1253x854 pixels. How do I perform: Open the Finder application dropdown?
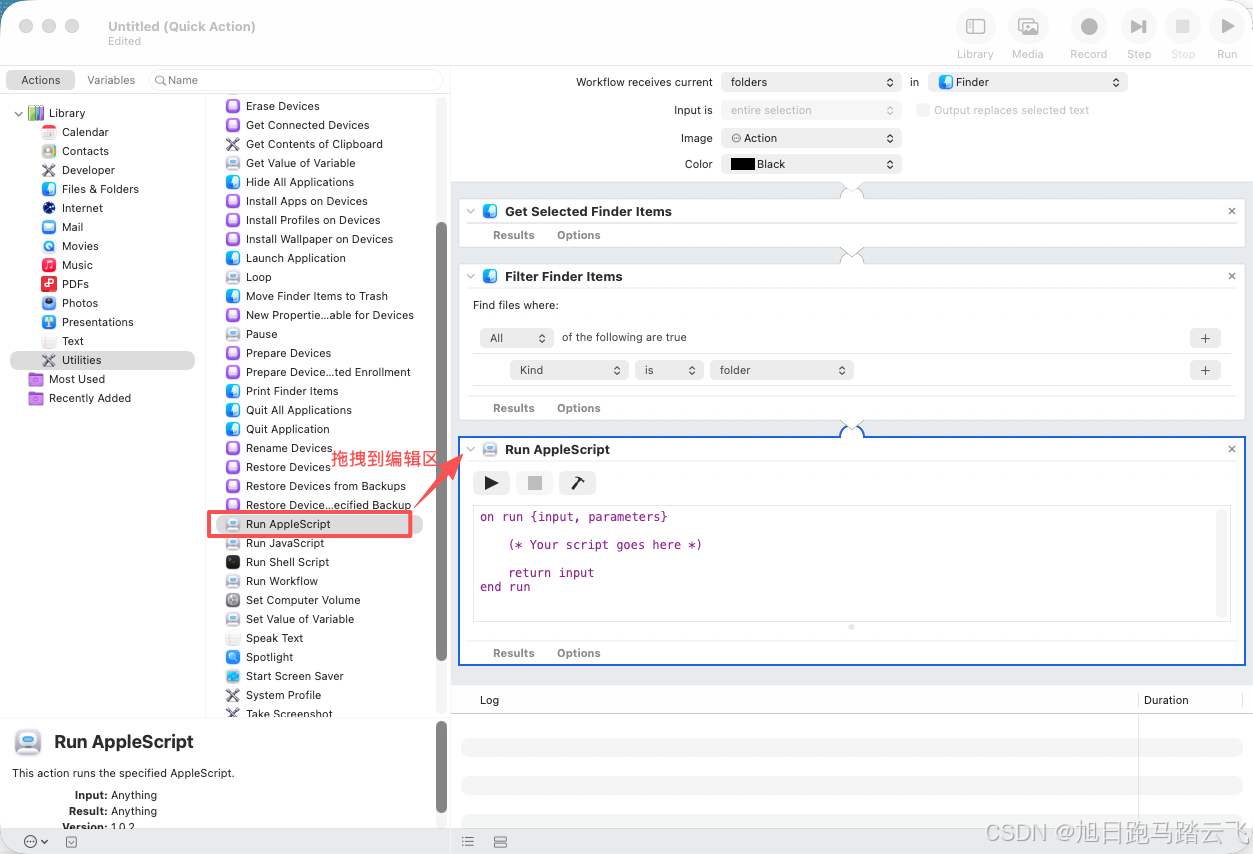click(x=1027, y=82)
